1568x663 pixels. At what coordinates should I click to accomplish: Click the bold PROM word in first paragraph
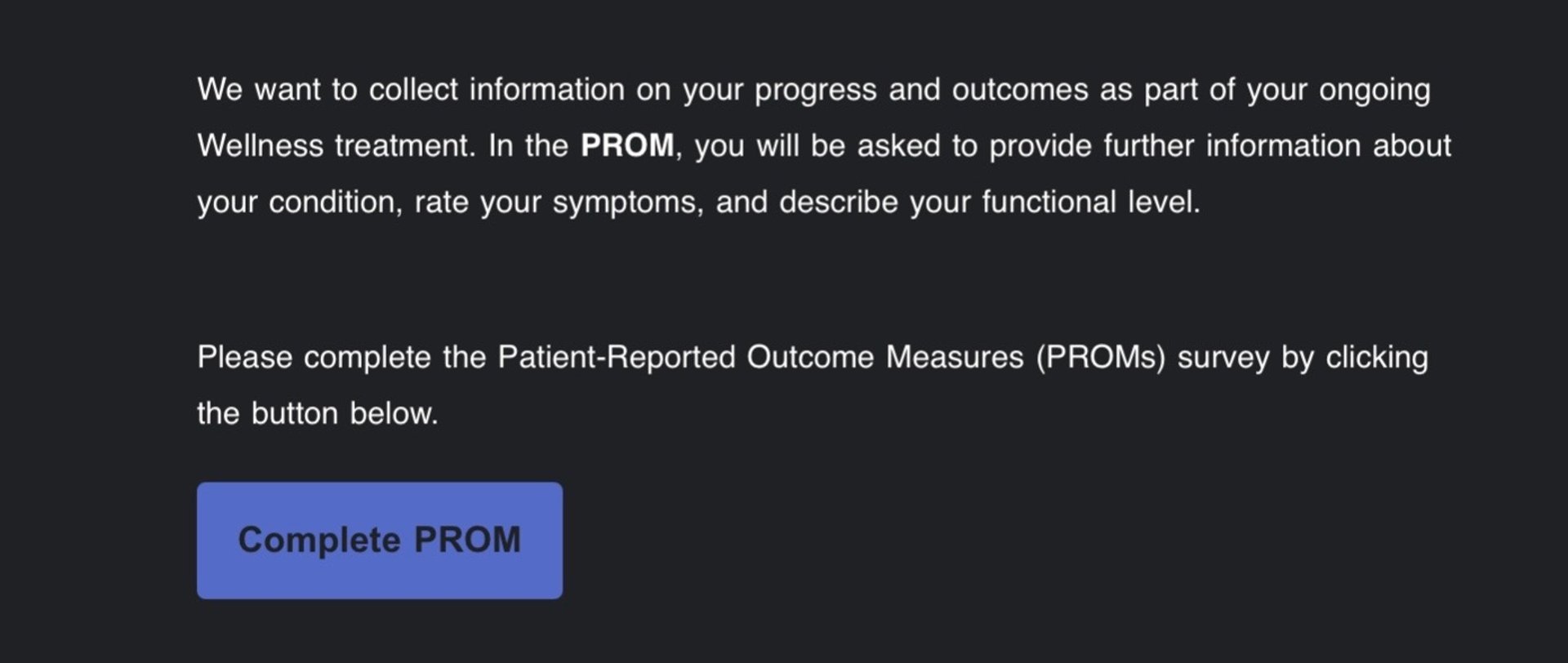(x=627, y=146)
